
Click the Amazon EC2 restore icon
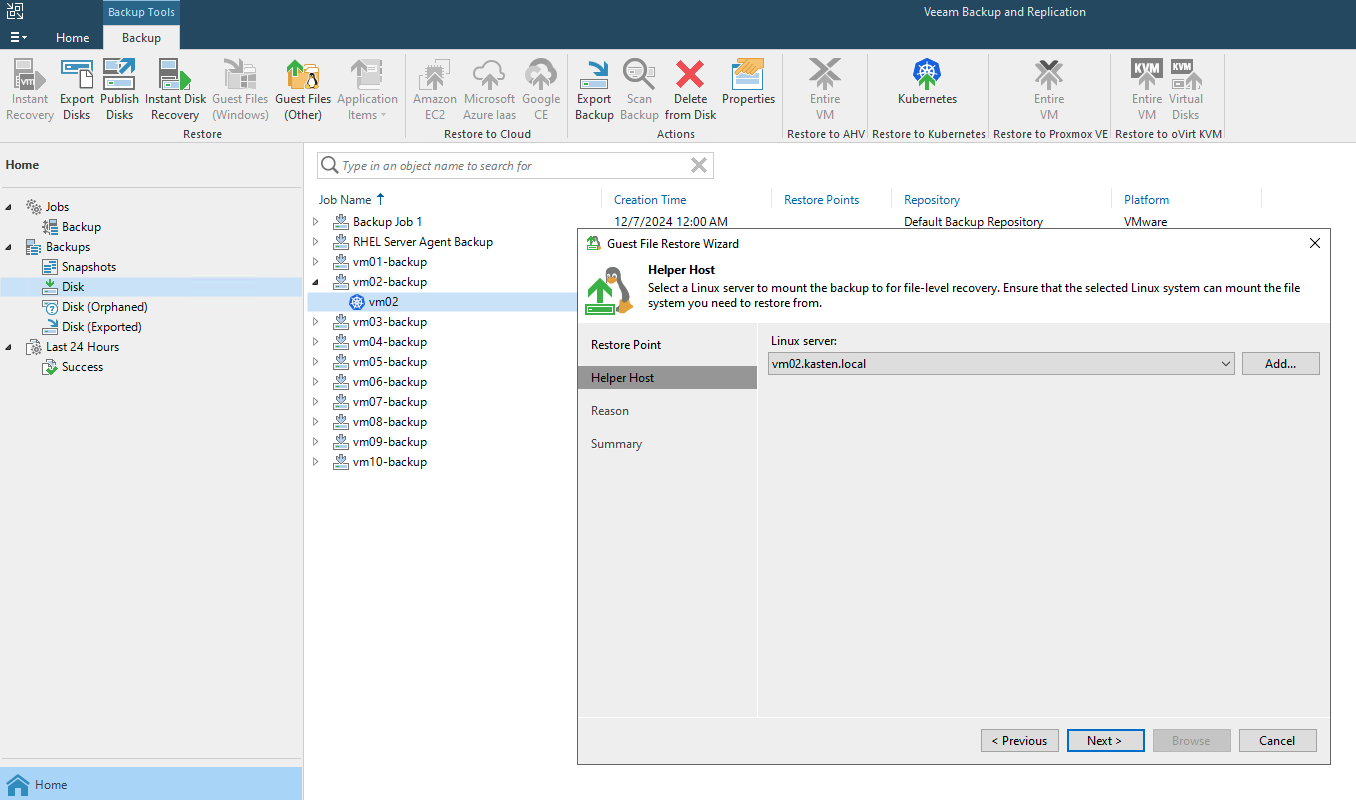click(435, 89)
